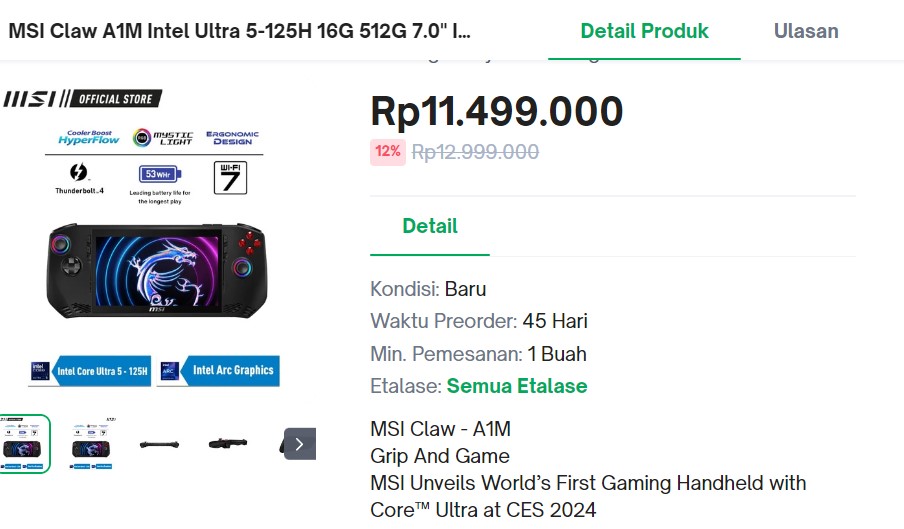Select the Detail sub-tab

(x=430, y=226)
